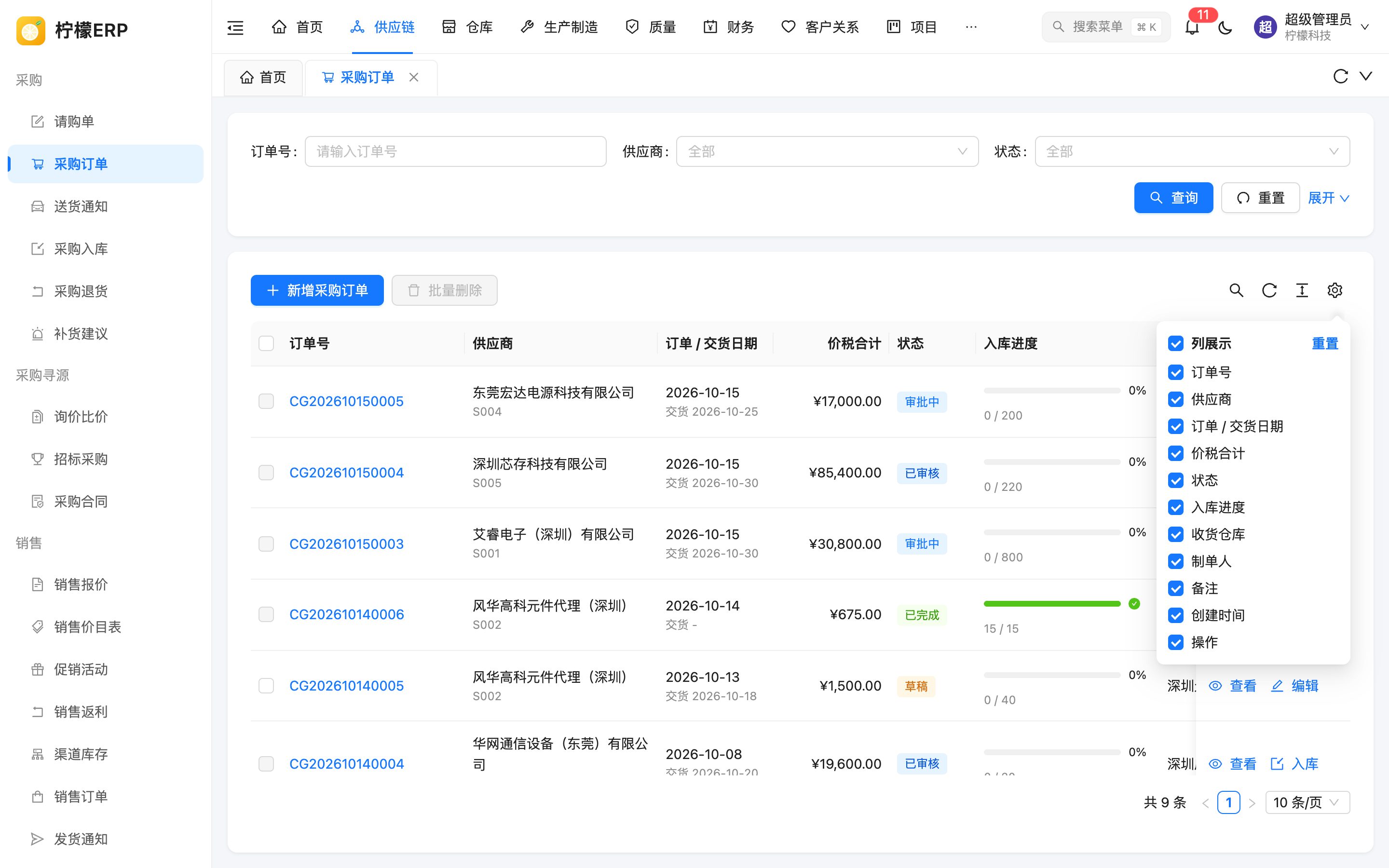Open the table density setting icon
The height and width of the screenshot is (868, 1389).
[1302, 290]
